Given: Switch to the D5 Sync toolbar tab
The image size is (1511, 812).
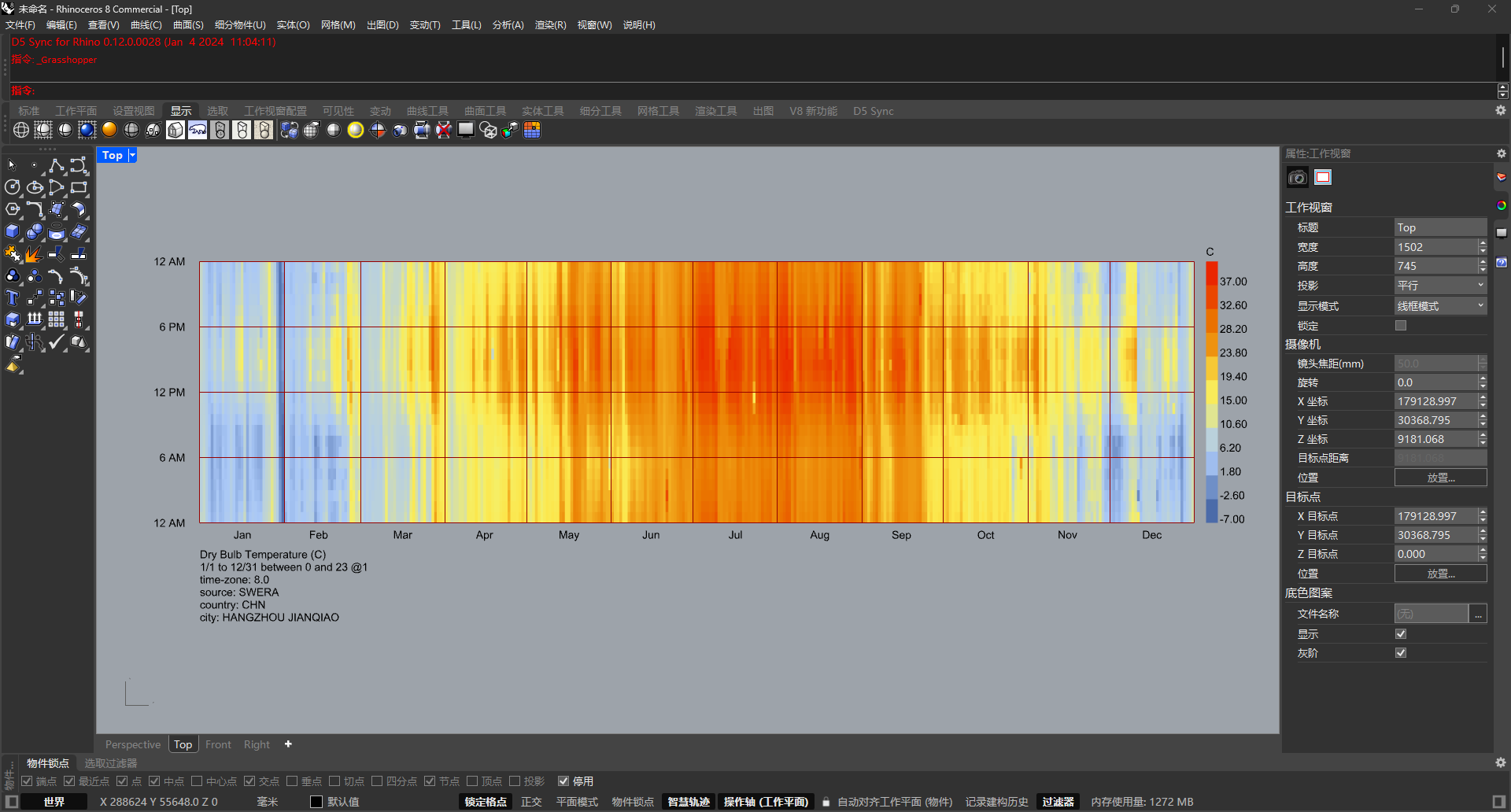Looking at the screenshot, I should [x=874, y=111].
